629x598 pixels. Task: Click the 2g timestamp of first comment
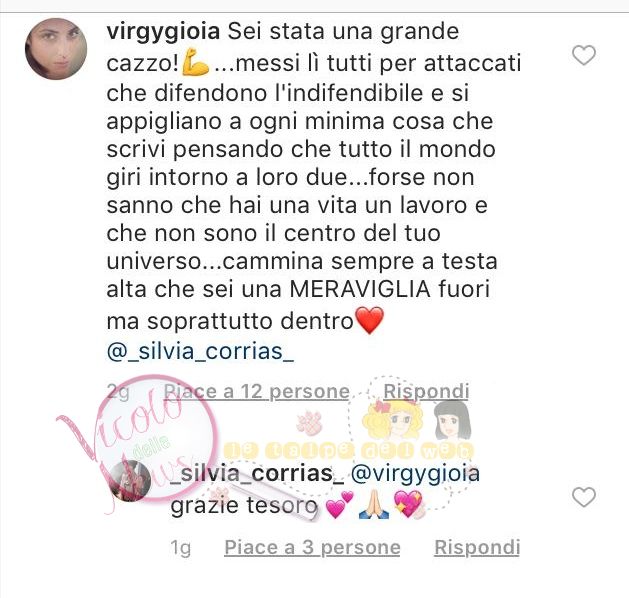point(118,392)
